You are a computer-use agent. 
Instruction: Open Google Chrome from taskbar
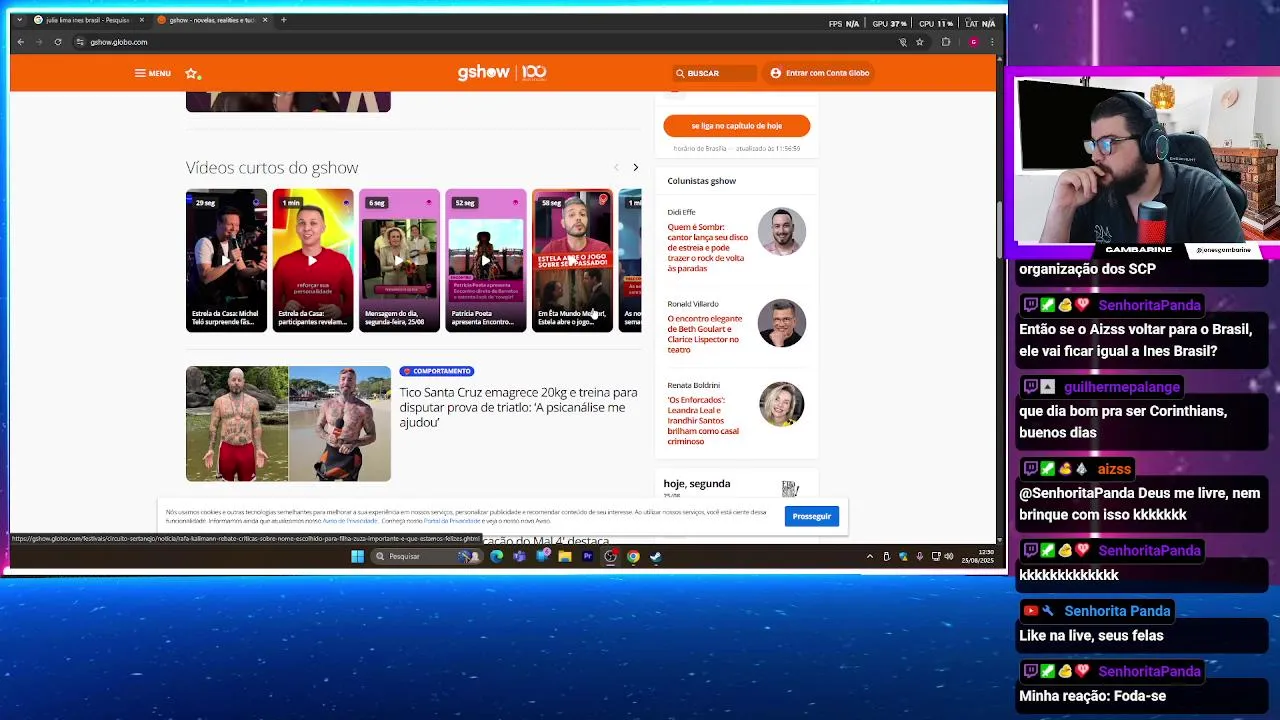[x=633, y=557]
